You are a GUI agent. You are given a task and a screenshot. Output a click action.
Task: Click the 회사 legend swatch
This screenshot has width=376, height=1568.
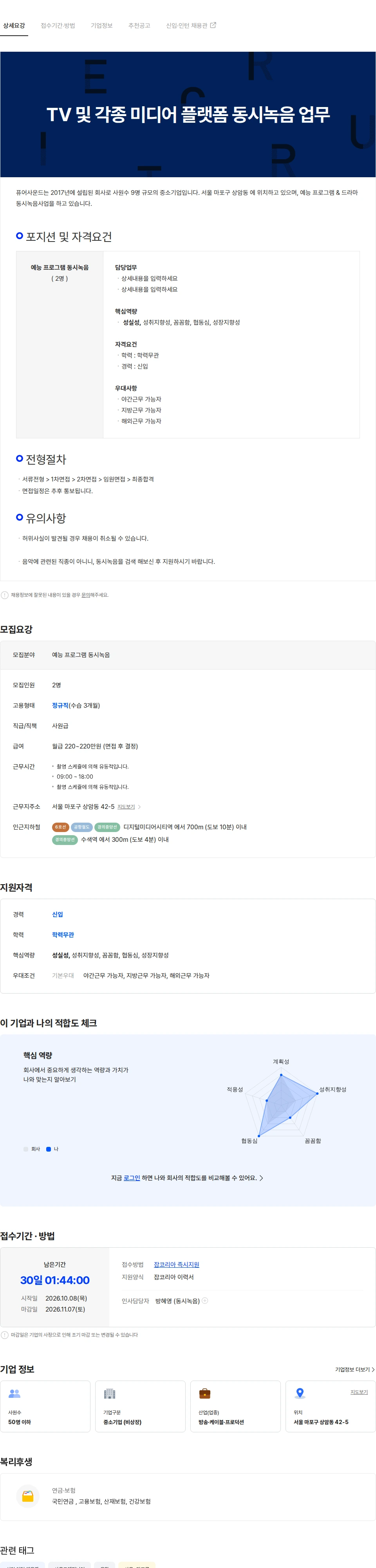[25, 1149]
